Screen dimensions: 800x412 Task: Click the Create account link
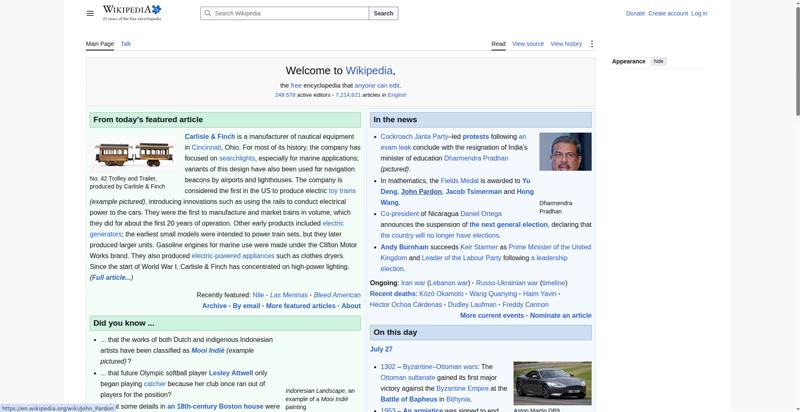coord(668,13)
